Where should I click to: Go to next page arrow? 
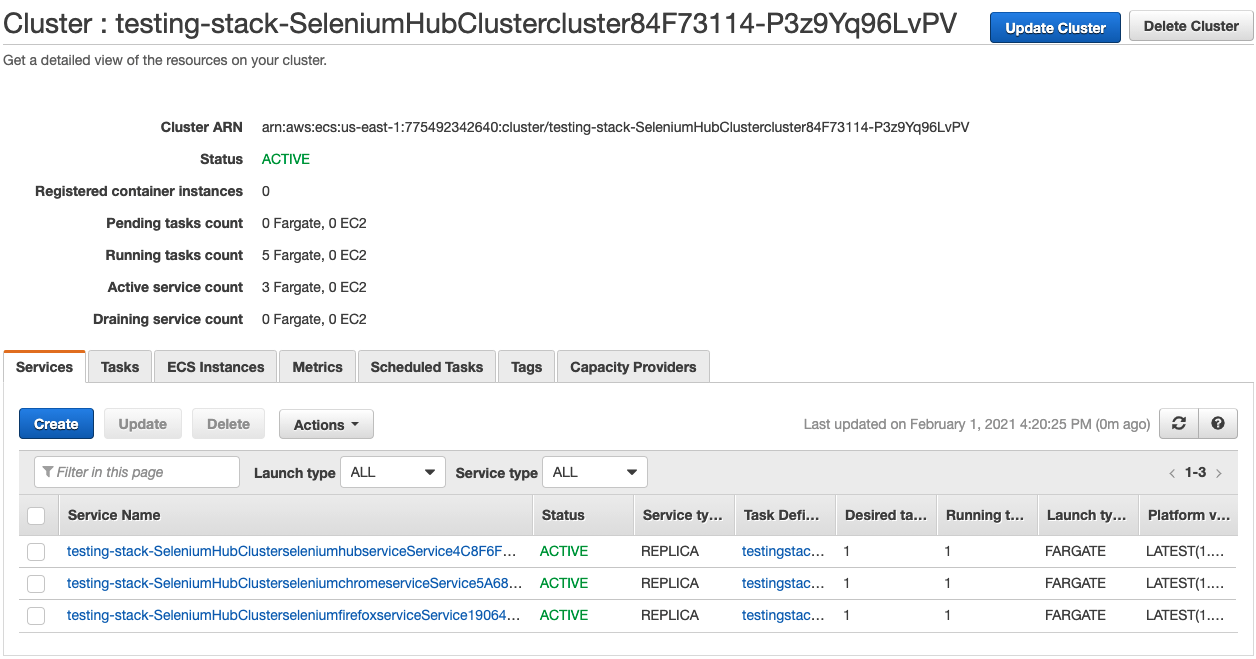1218,473
